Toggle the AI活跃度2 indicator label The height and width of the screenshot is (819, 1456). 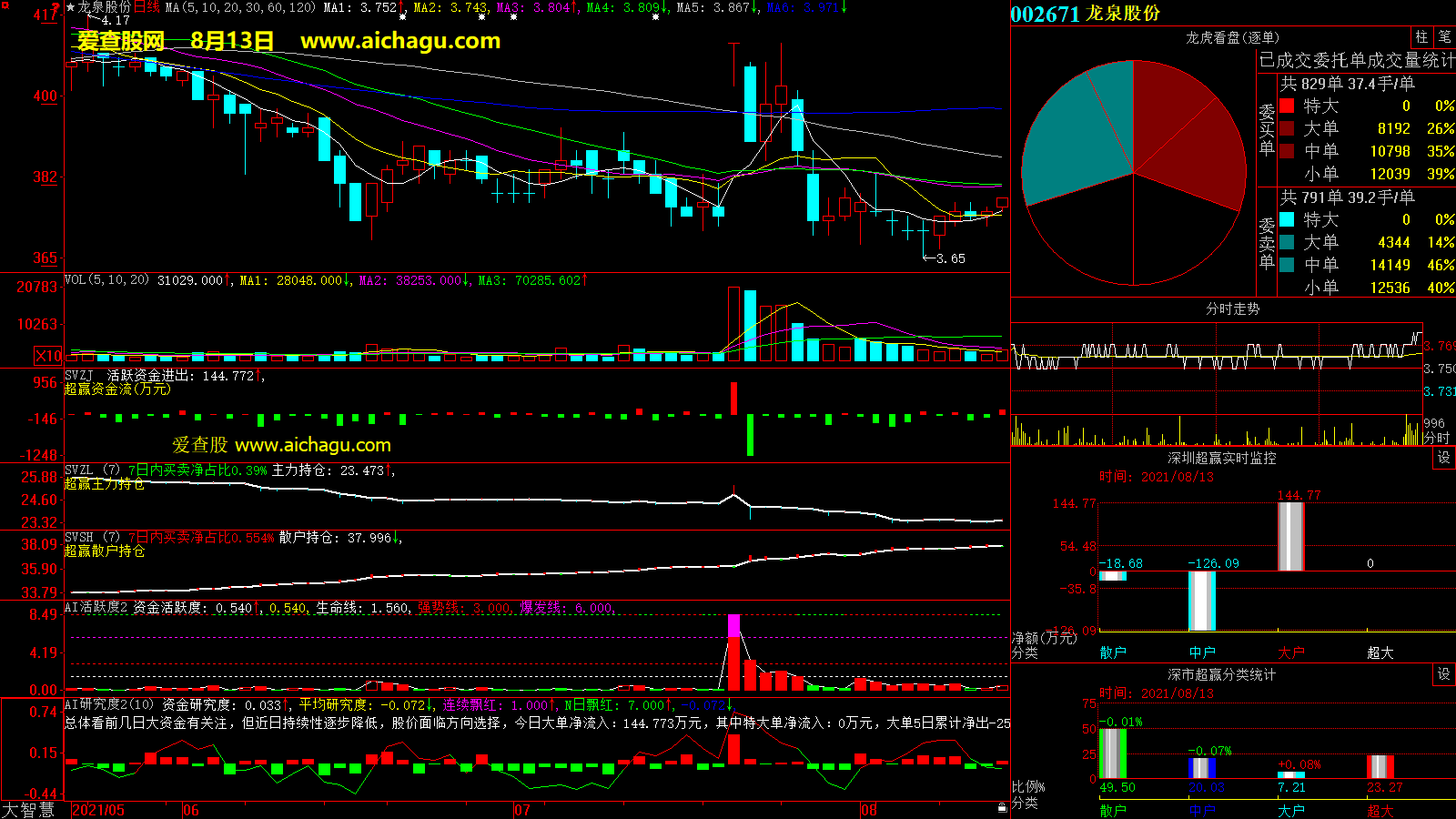coord(96,608)
